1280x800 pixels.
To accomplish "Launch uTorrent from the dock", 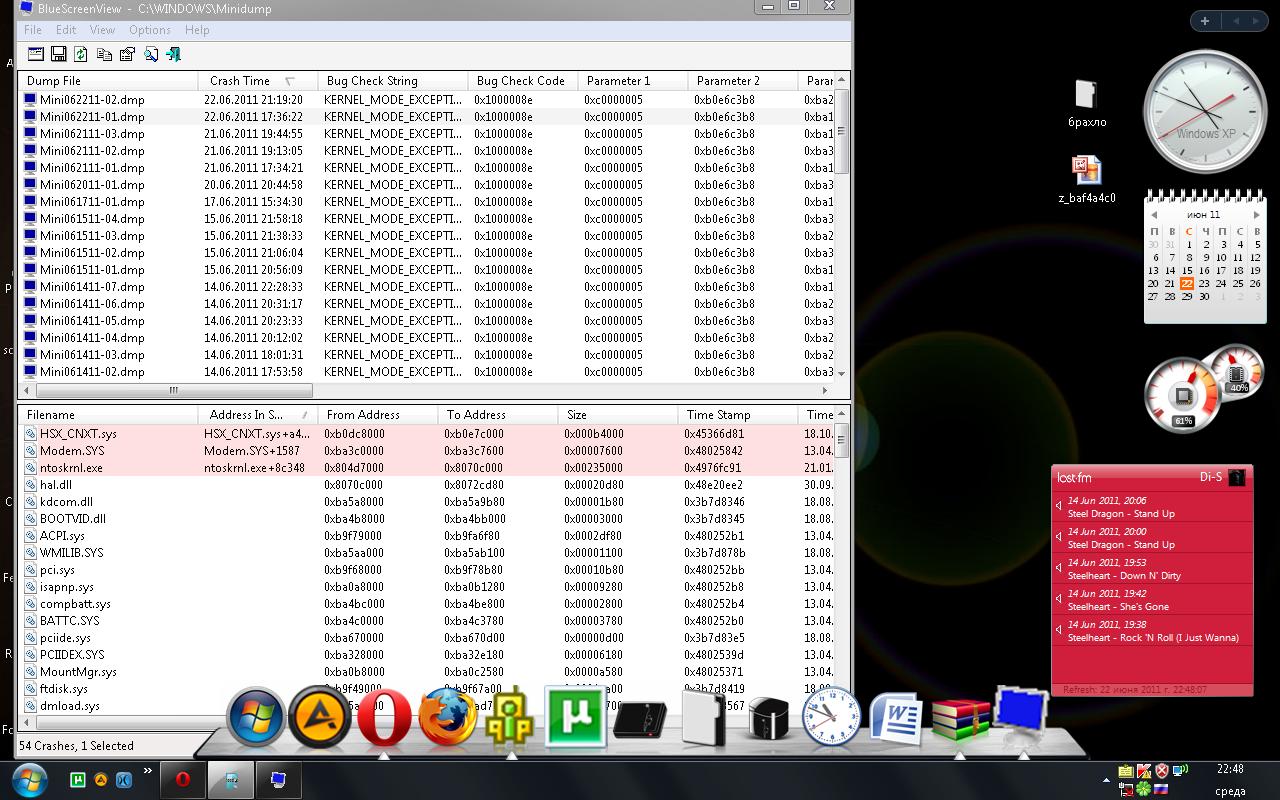I will pyautogui.click(x=575, y=718).
